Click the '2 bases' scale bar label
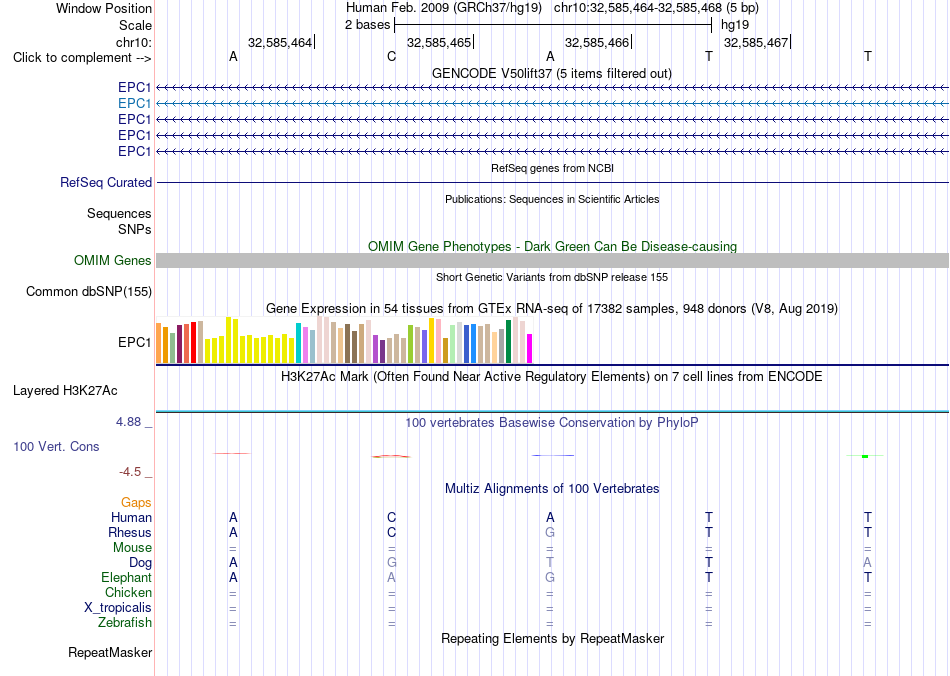The height and width of the screenshot is (676, 950). point(367,25)
